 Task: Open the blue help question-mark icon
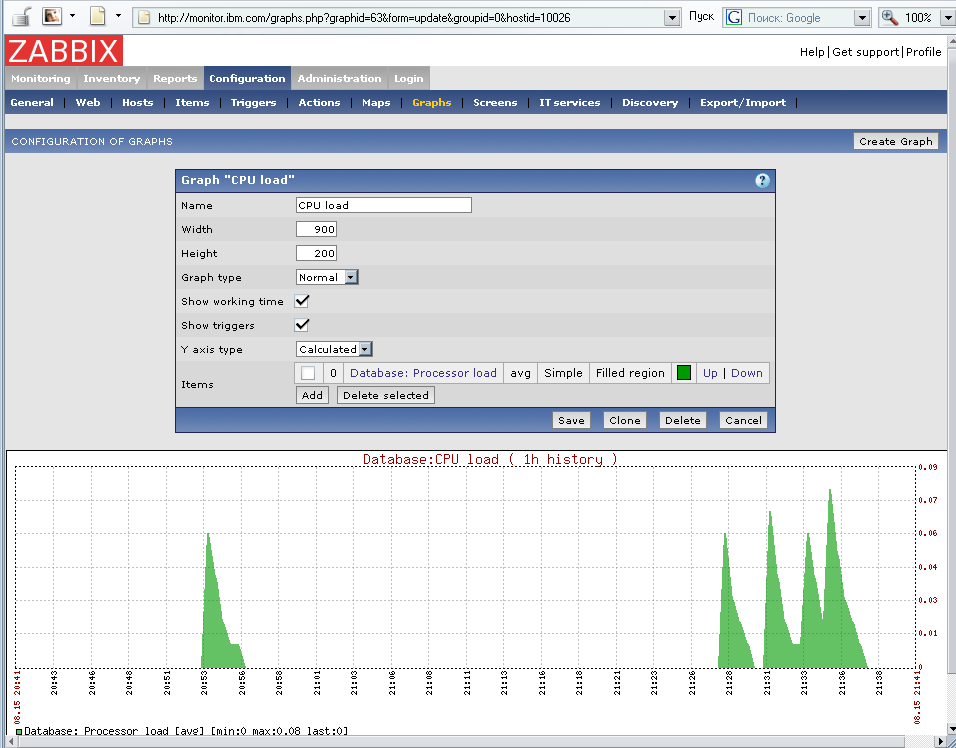pos(762,180)
